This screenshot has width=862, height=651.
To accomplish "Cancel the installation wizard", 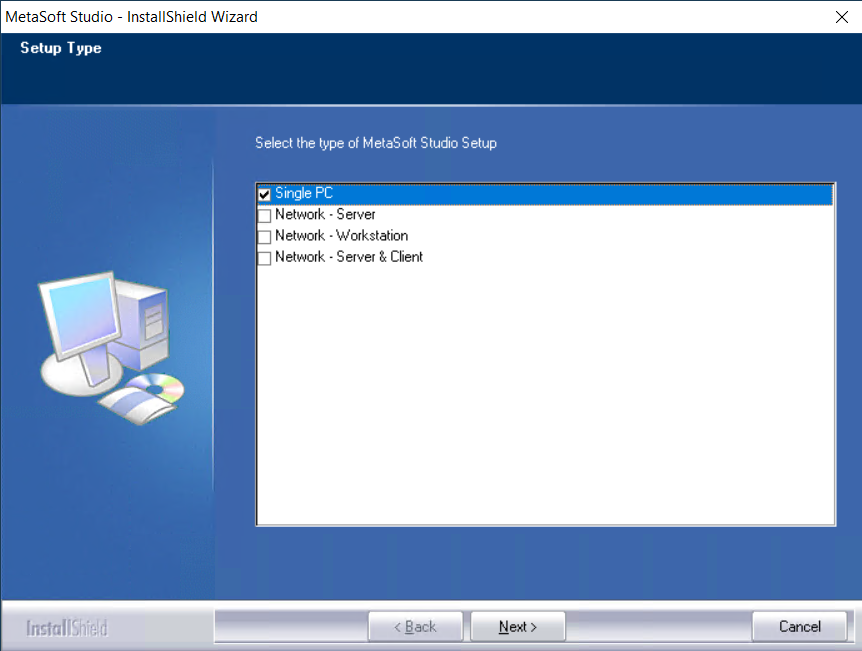I will coord(799,626).
